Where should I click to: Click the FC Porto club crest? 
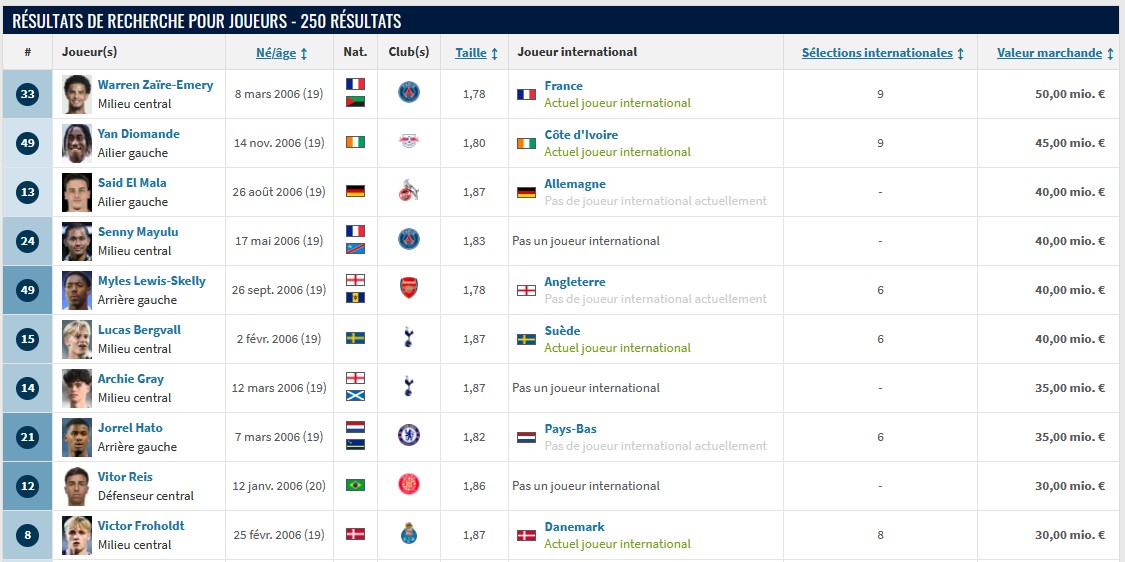[409, 534]
